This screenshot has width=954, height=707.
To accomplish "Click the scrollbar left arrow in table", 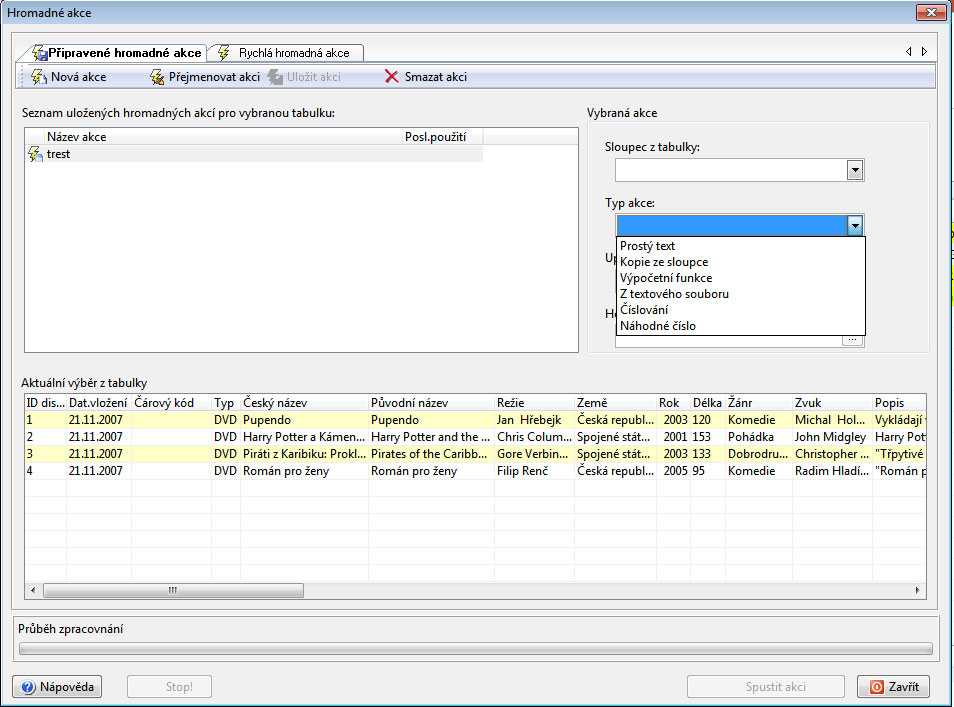I will 33,590.
